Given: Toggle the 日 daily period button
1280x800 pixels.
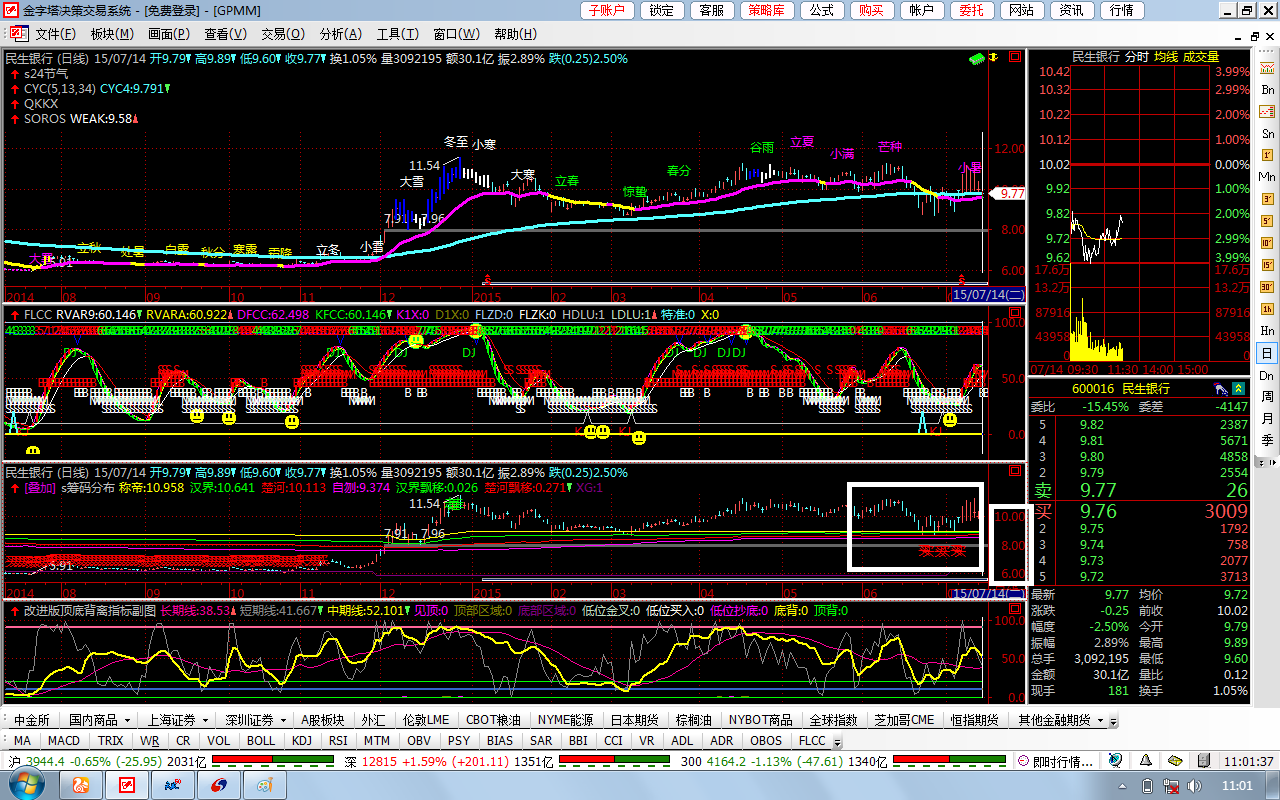Looking at the screenshot, I should [x=1267, y=353].
